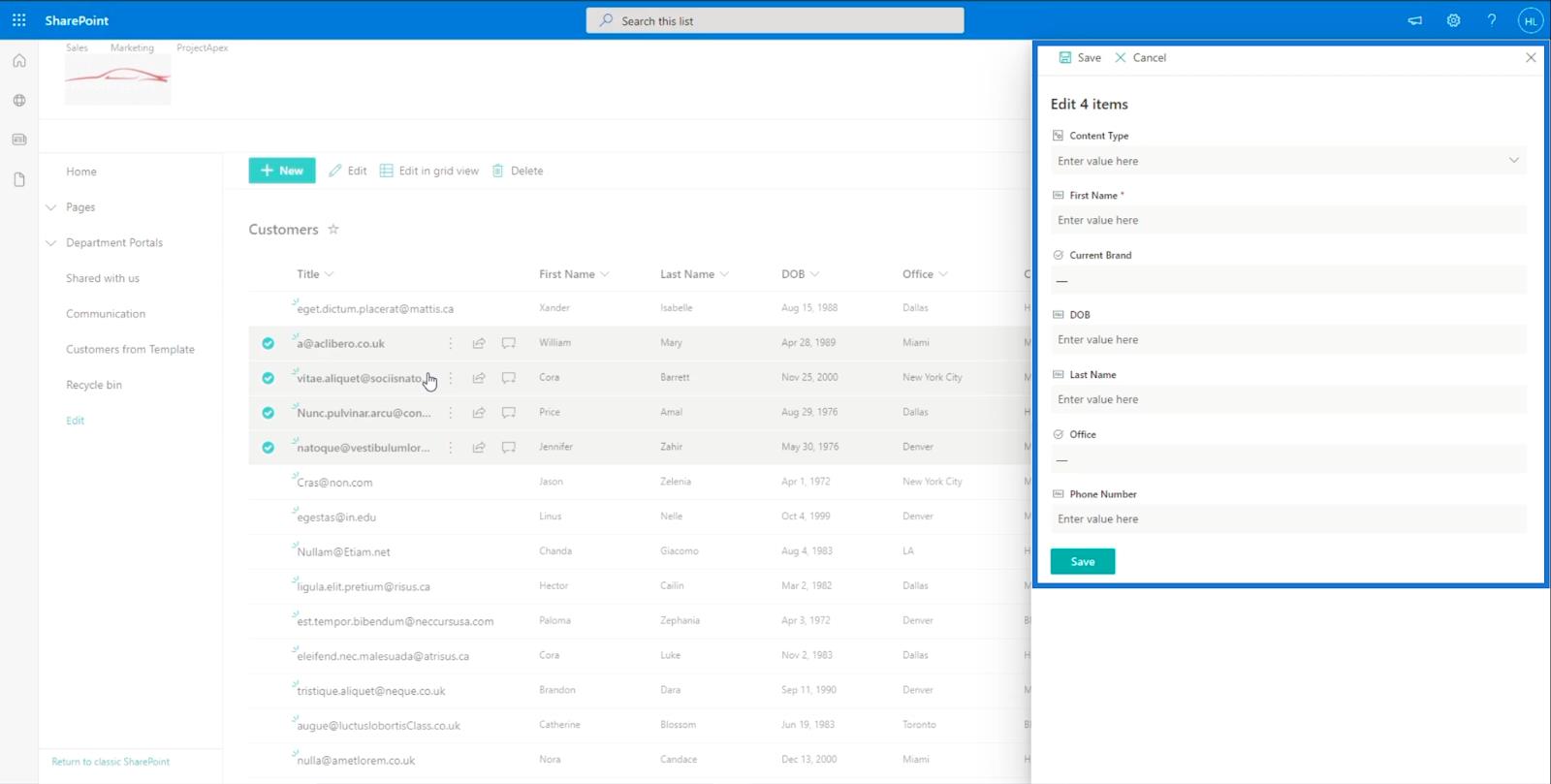Open the megaphone announcements icon
This screenshot has width=1551, height=784.
click(1415, 20)
